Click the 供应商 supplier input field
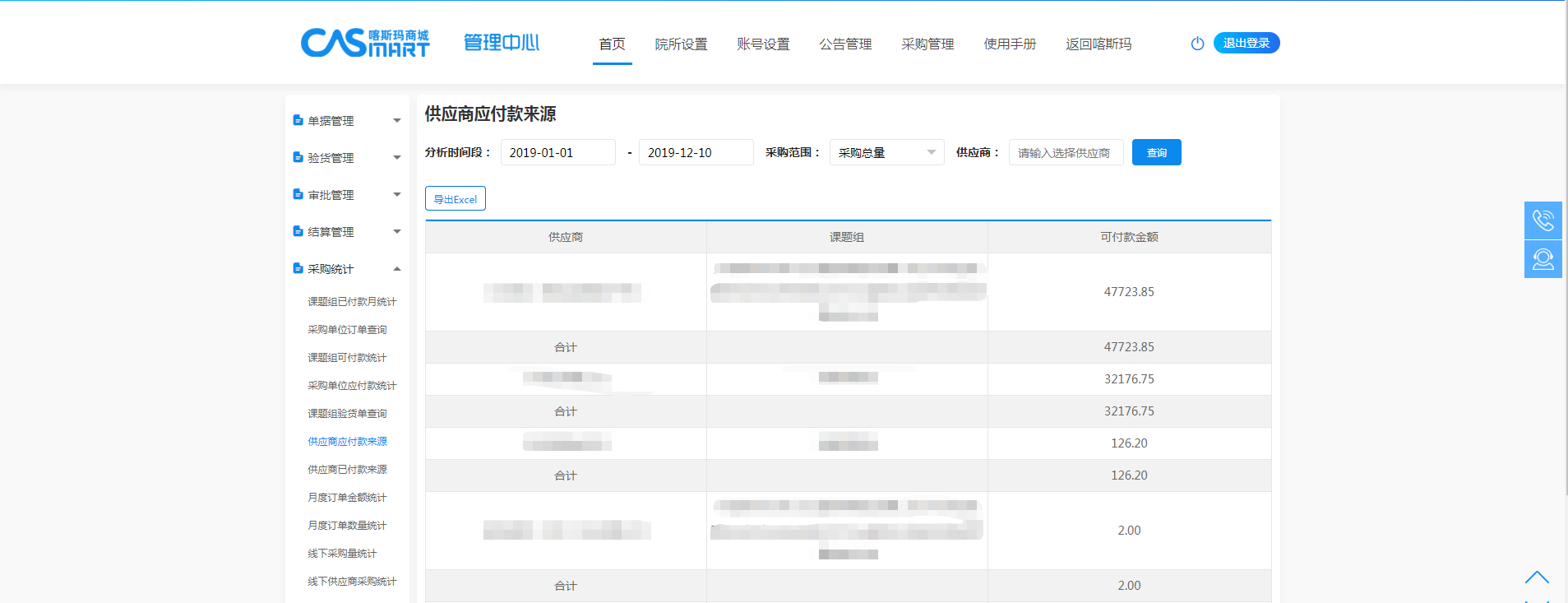This screenshot has width=1568, height=603. pyautogui.click(x=1066, y=153)
